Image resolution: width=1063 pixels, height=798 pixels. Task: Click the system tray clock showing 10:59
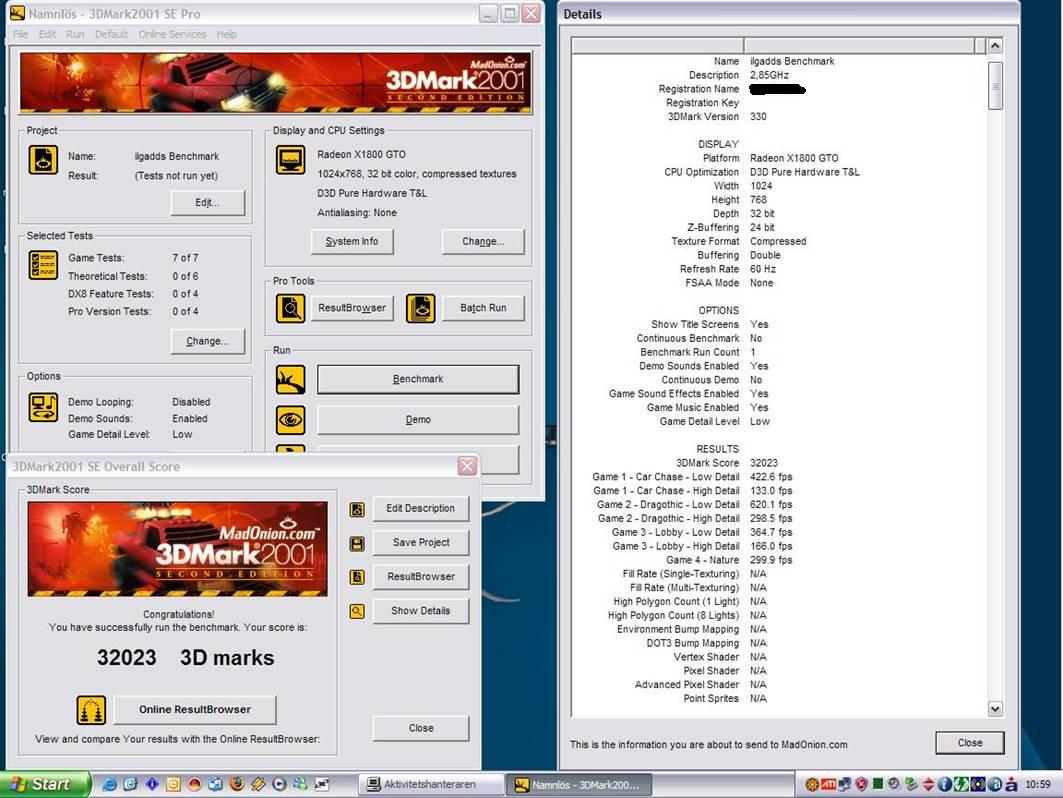point(1038,784)
